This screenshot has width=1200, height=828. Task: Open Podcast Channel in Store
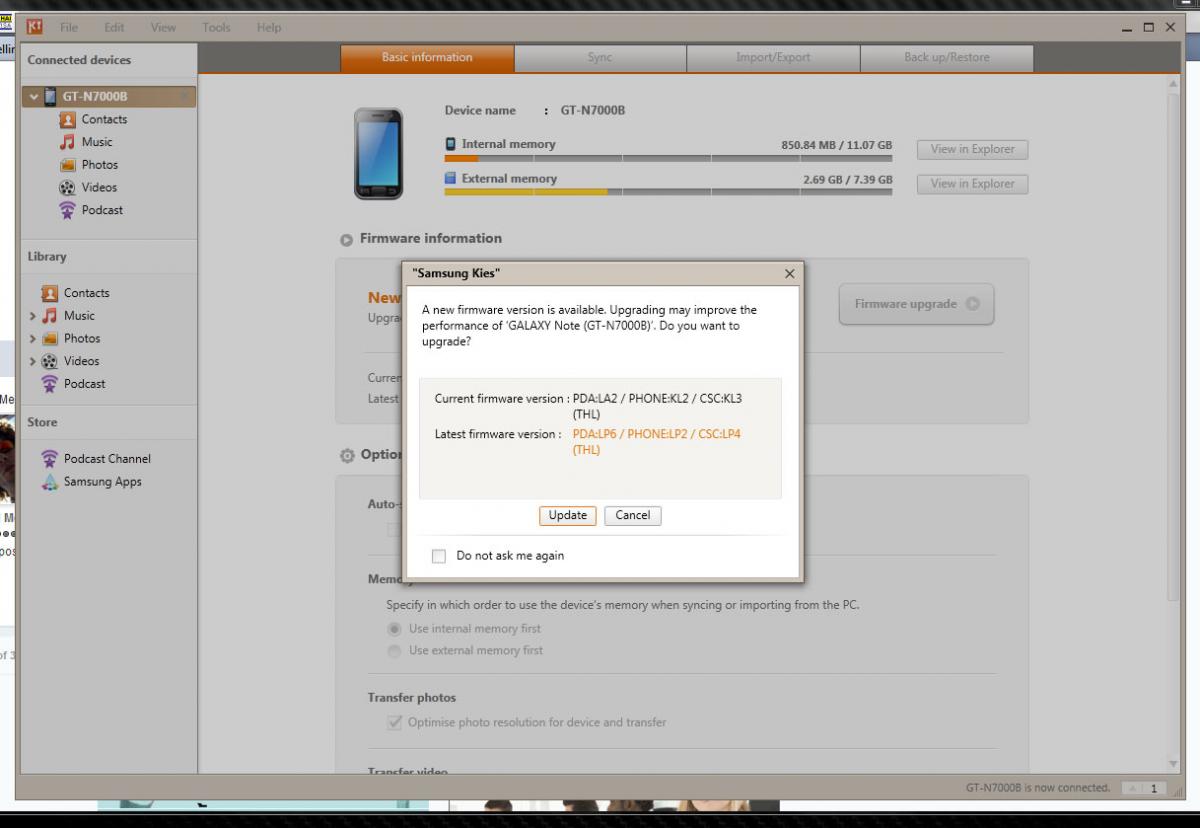point(107,459)
